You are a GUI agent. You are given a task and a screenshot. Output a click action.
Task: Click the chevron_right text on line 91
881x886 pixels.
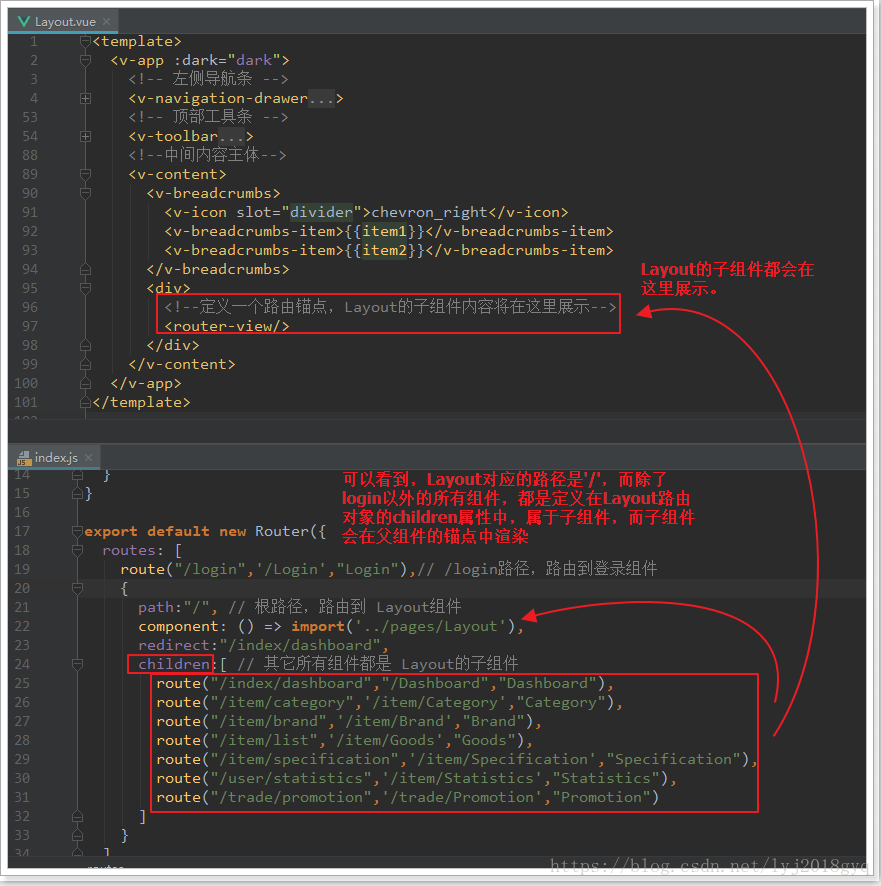point(429,212)
